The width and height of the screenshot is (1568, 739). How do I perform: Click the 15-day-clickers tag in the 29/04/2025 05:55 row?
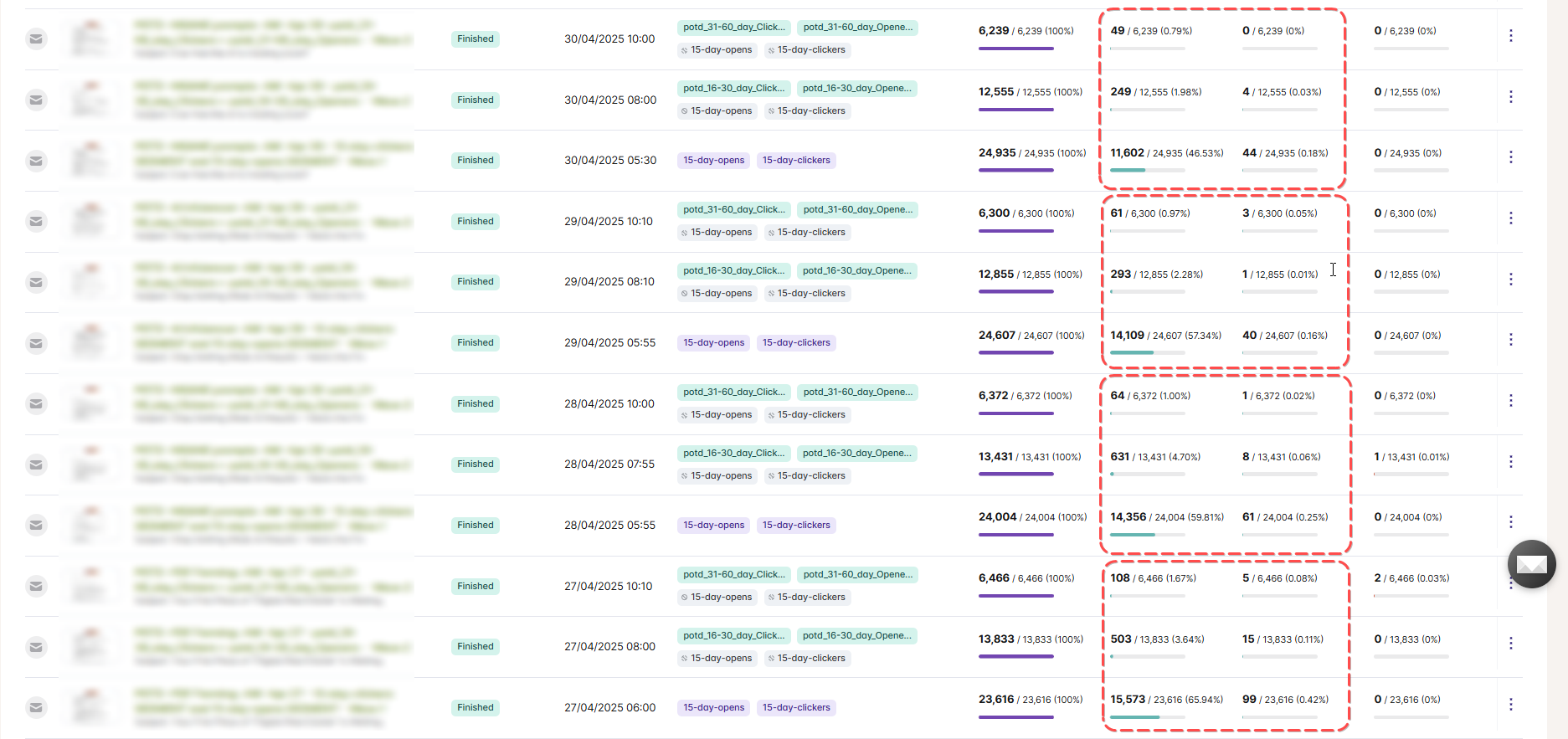click(796, 342)
